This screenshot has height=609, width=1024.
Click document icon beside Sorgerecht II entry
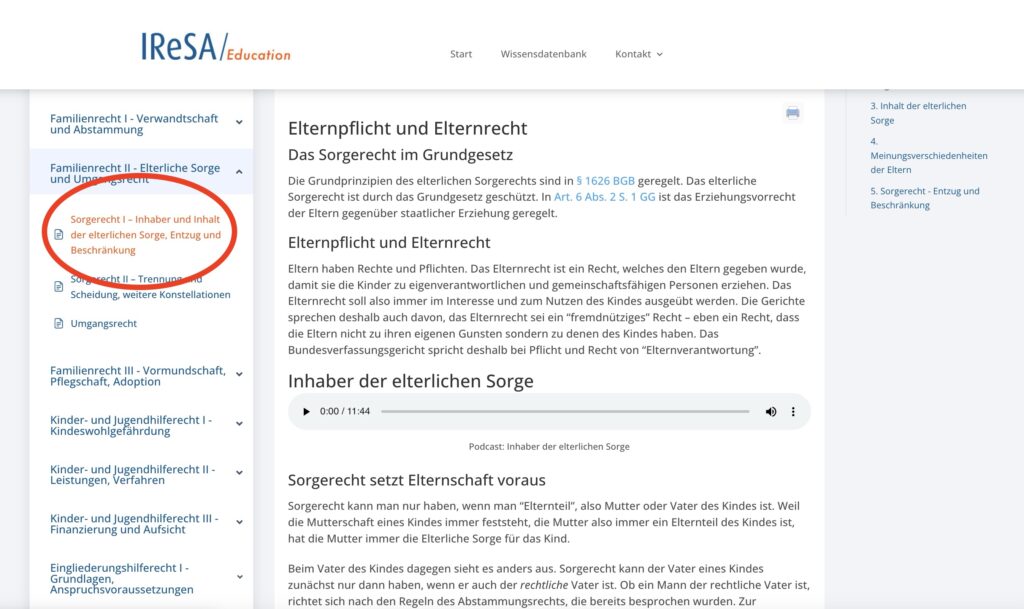tap(58, 287)
